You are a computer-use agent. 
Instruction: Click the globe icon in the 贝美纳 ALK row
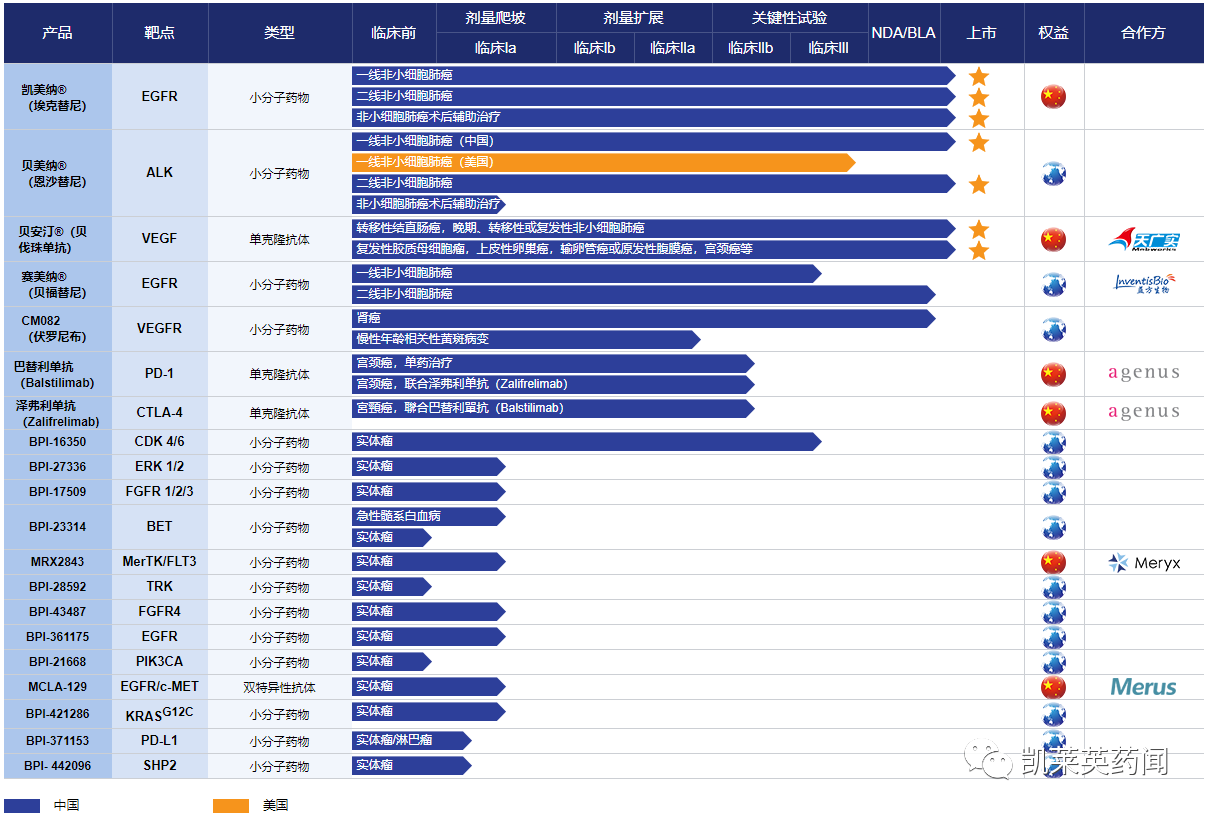(1053, 174)
